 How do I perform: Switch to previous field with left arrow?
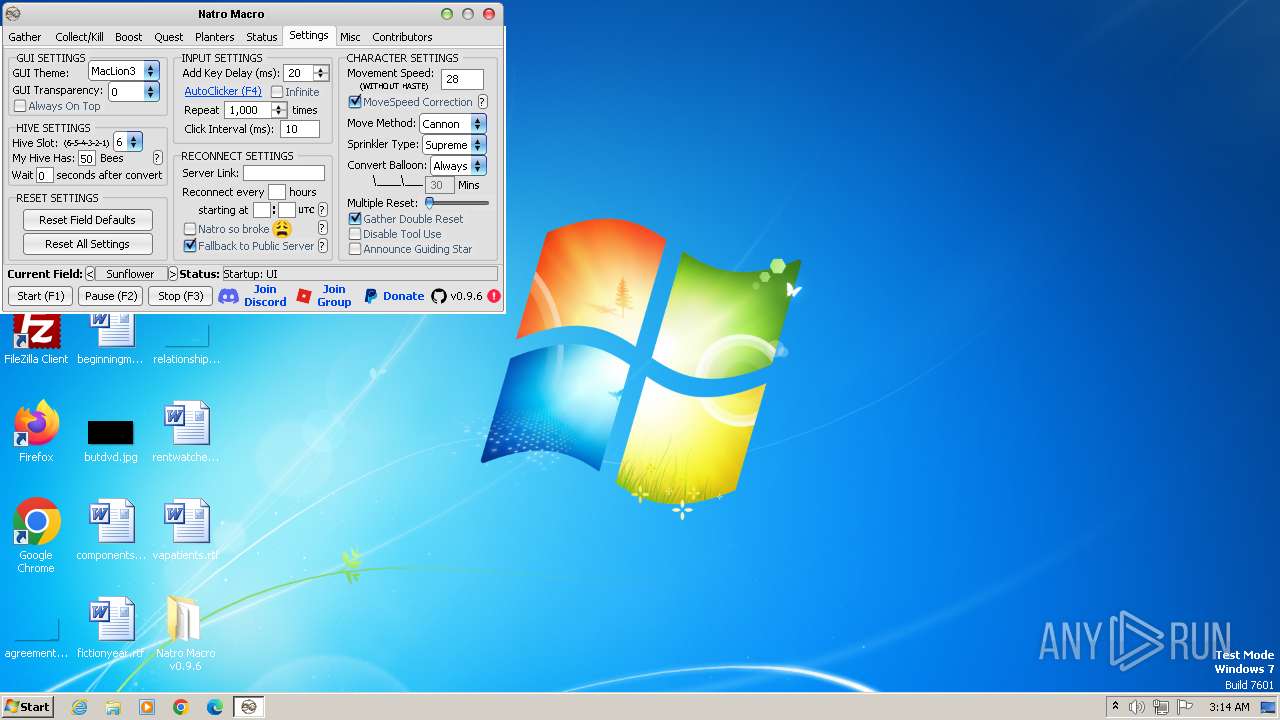coord(90,274)
